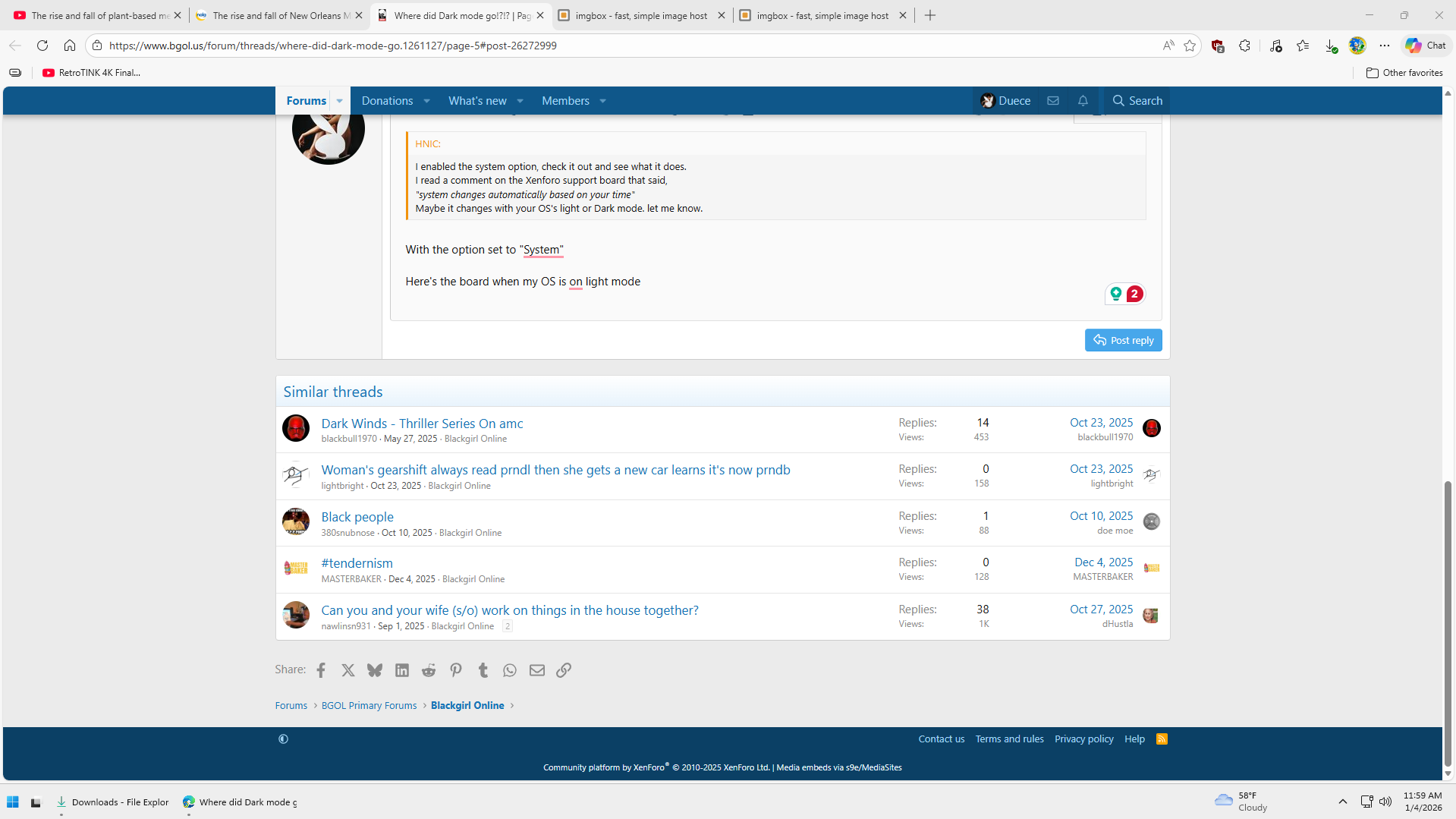The height and width of the screenshot is (819, 1456).
Task: Expand the Forums dropdown arrow
Action: tap(340, 101)
